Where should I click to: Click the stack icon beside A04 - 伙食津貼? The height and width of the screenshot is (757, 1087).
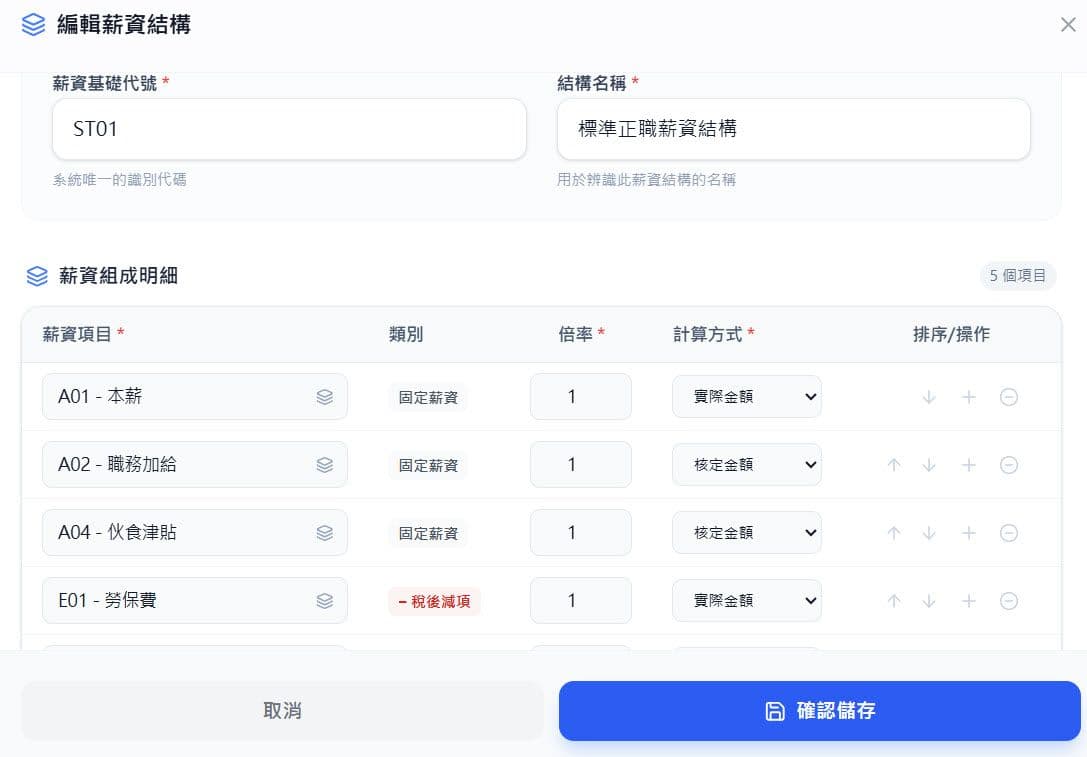tap(325, 532)
